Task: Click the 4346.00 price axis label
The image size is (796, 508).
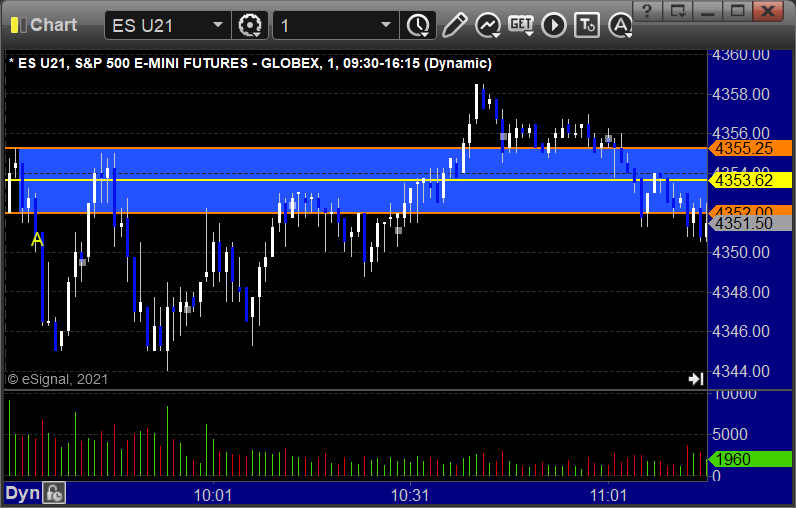Action: click(741, 331)
